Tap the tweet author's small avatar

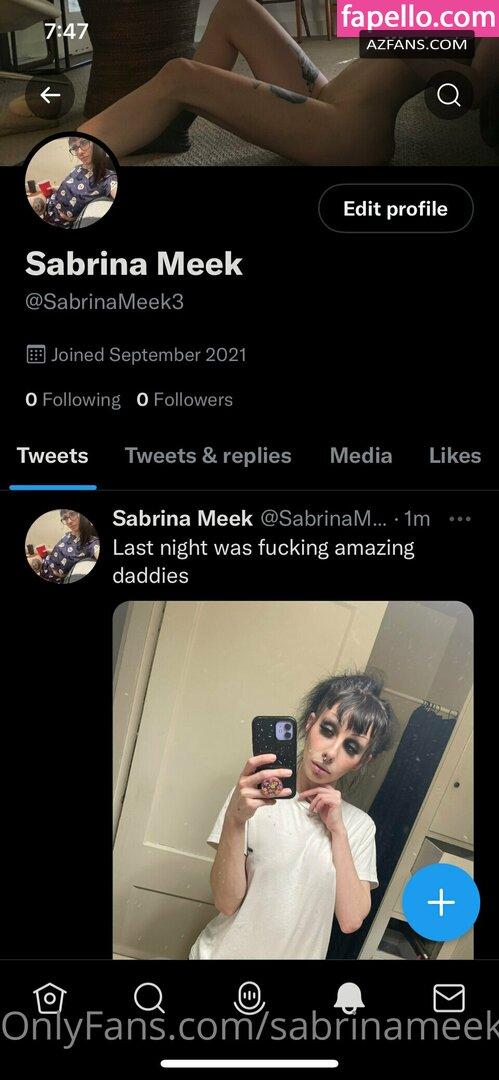62,546
